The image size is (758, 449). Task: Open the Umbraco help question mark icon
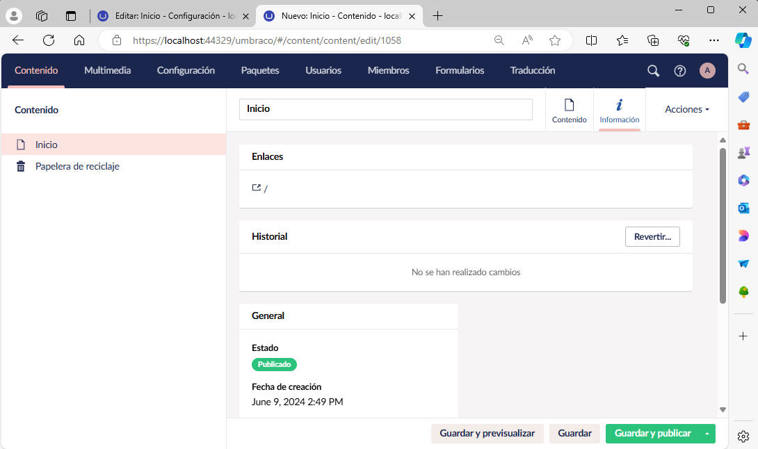680,71
